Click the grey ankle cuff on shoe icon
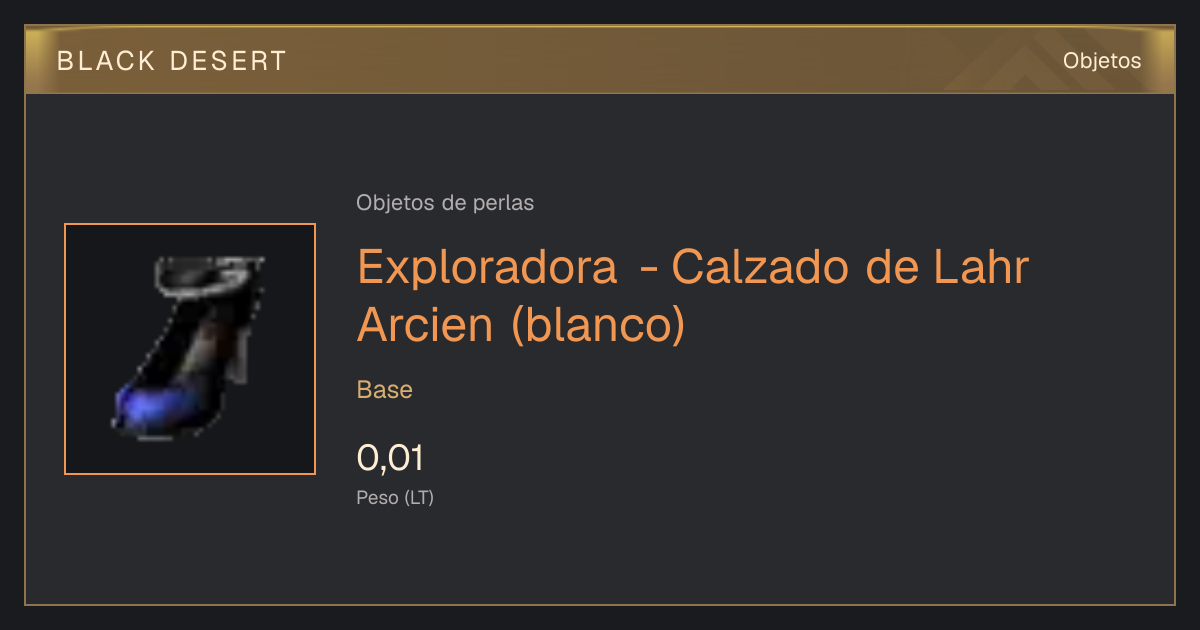Image resolution: width=1200 pixels, height=630 pixels. 210,276
